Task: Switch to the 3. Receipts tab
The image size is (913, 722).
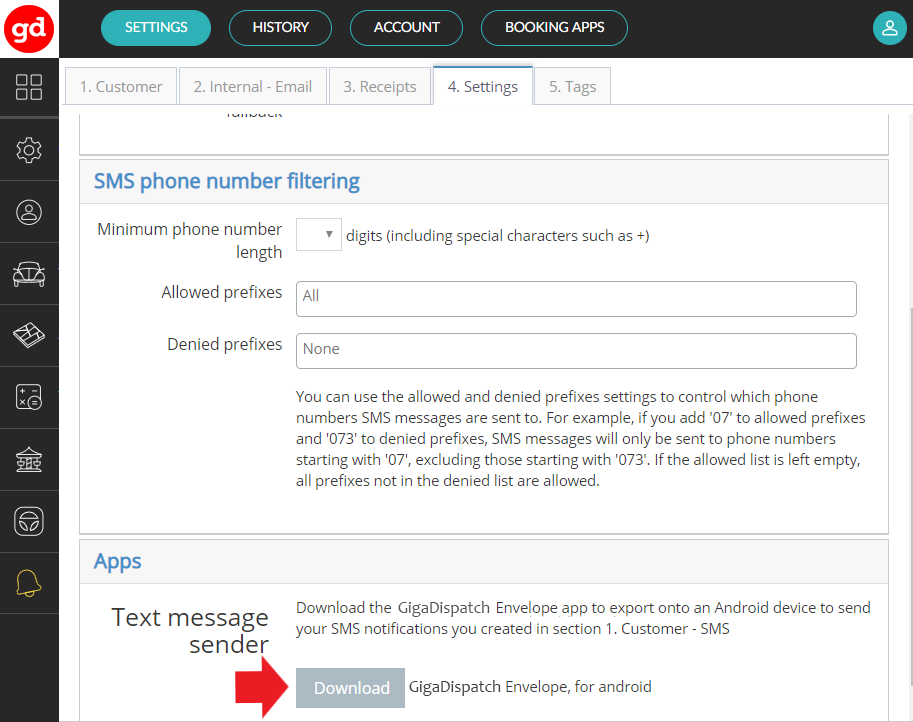Action: point(380,86)
